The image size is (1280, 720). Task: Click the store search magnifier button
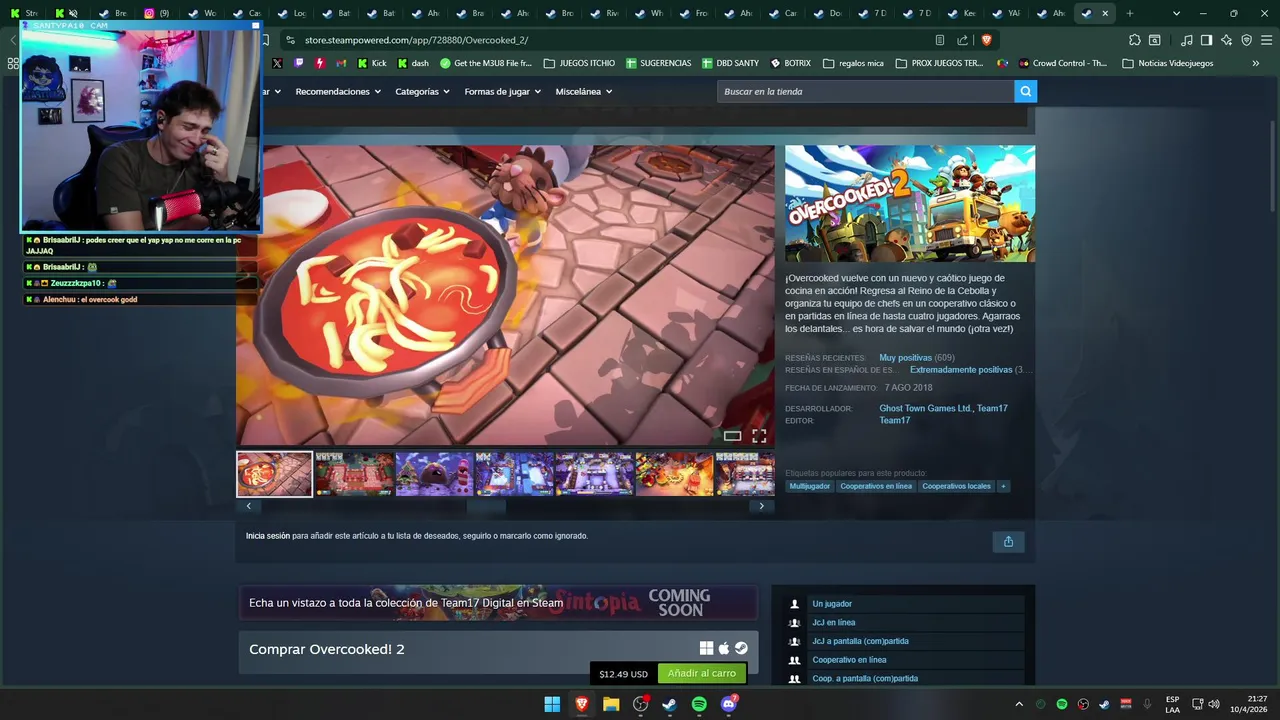tap(1025, 91)
